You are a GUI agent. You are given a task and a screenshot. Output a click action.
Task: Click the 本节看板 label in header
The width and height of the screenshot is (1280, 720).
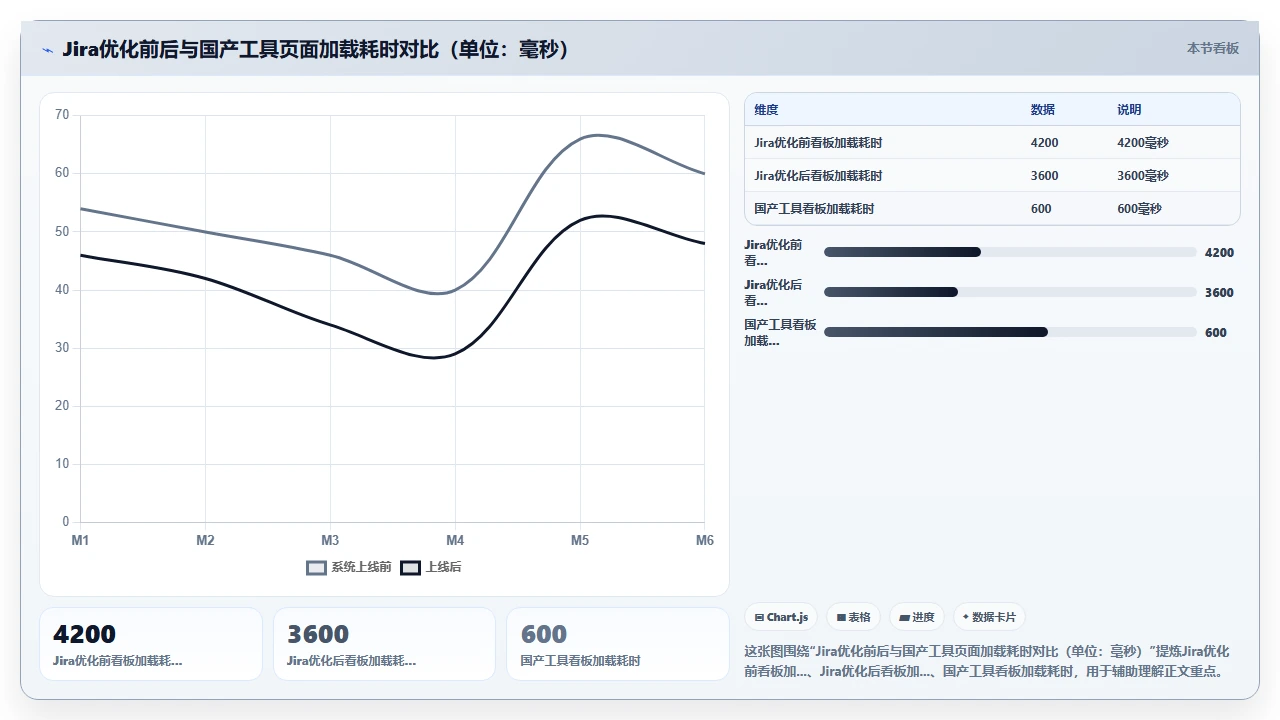click(1213, 48)
